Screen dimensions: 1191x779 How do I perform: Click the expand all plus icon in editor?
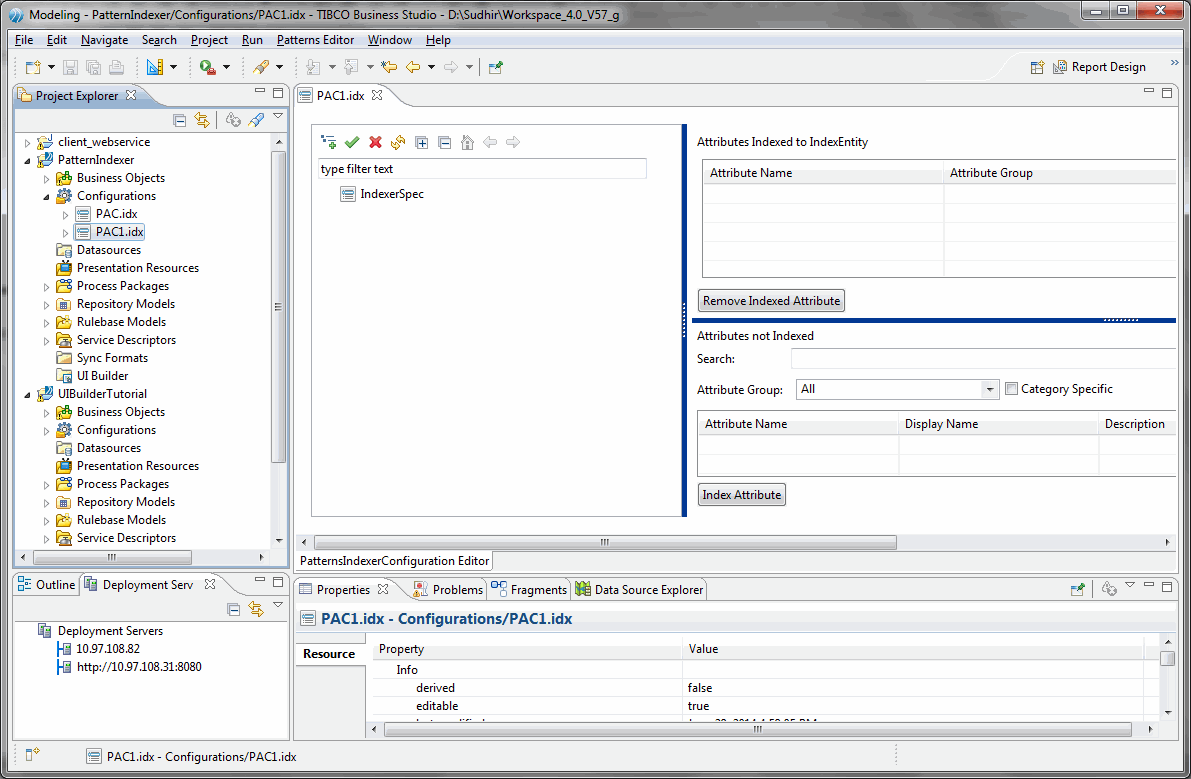[422, 142]
